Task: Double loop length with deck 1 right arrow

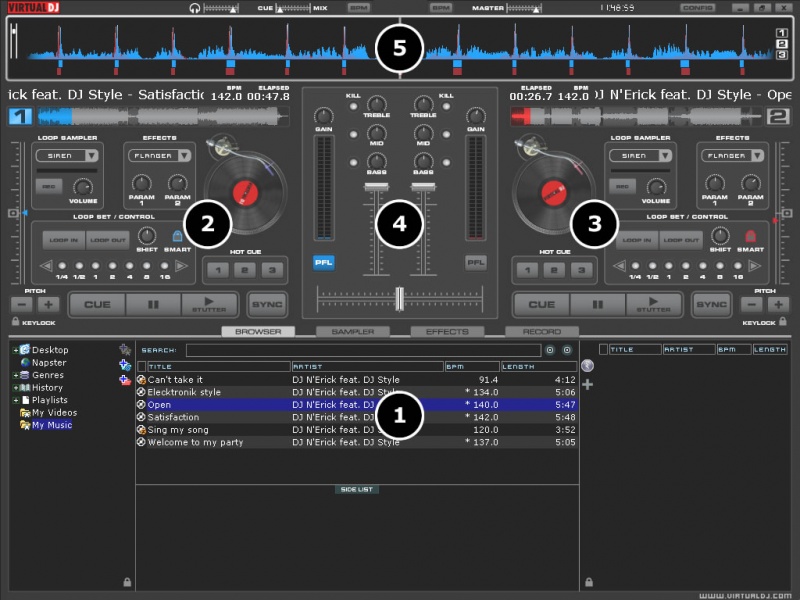Action: tap(181, 266)
